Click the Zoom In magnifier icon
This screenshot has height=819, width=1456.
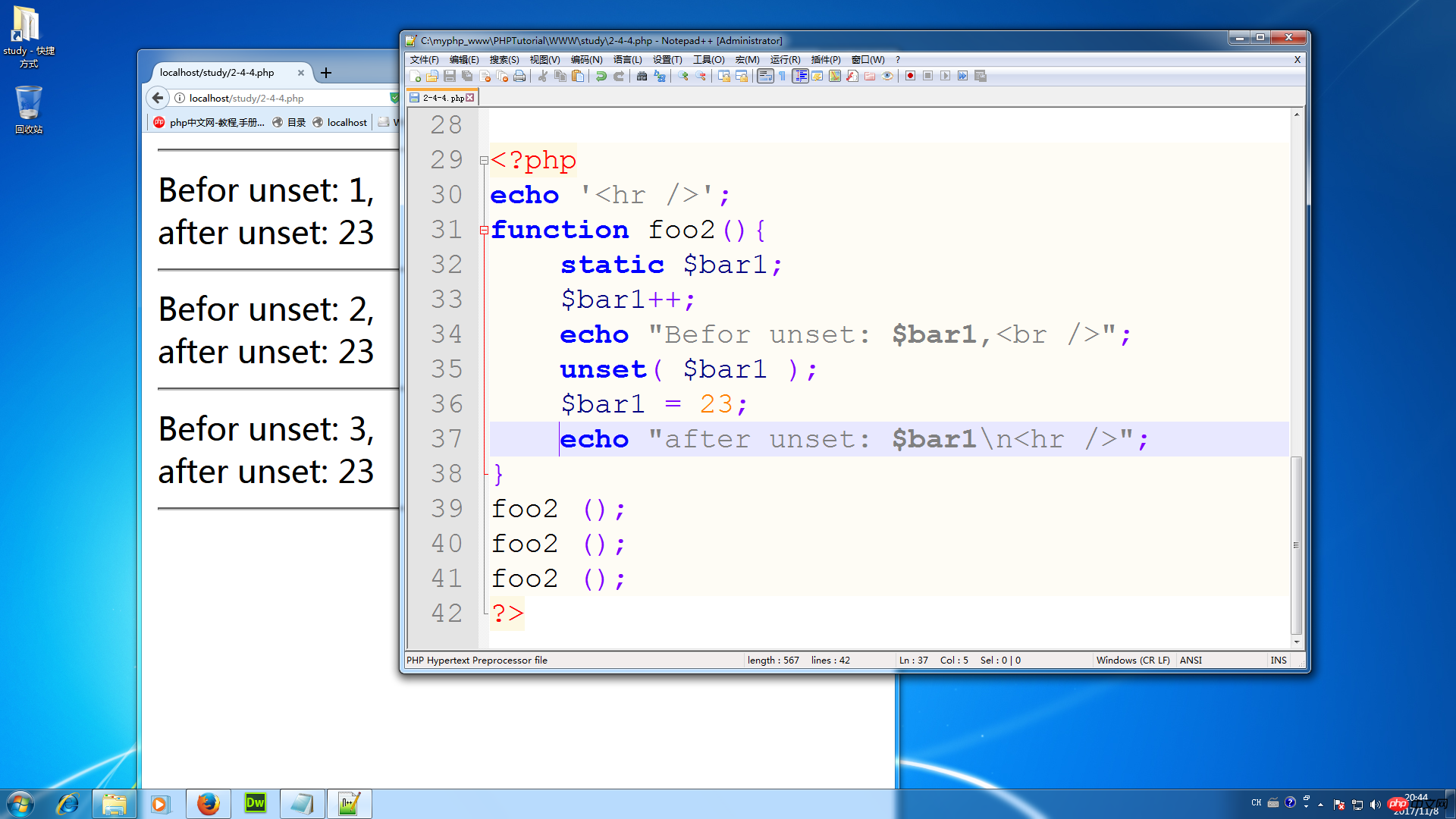tap(683, 76)
